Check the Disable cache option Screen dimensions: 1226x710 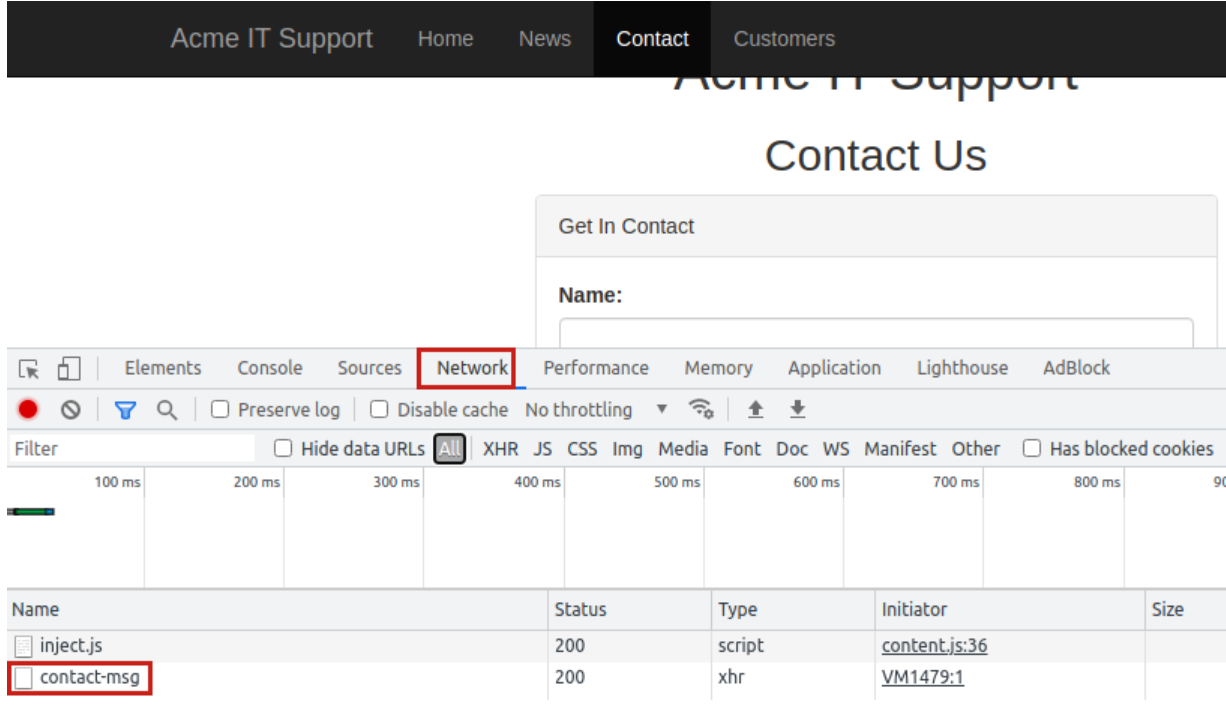pos(380,410)
